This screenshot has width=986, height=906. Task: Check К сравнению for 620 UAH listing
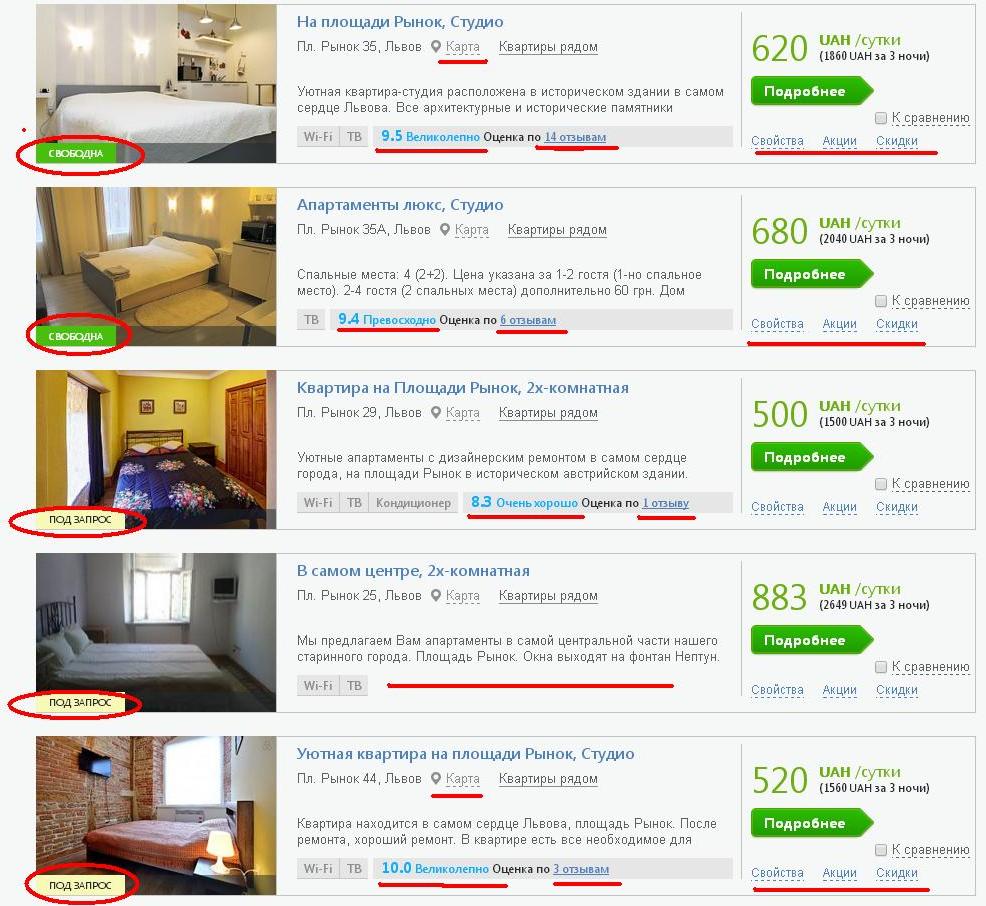coord(881,118)
